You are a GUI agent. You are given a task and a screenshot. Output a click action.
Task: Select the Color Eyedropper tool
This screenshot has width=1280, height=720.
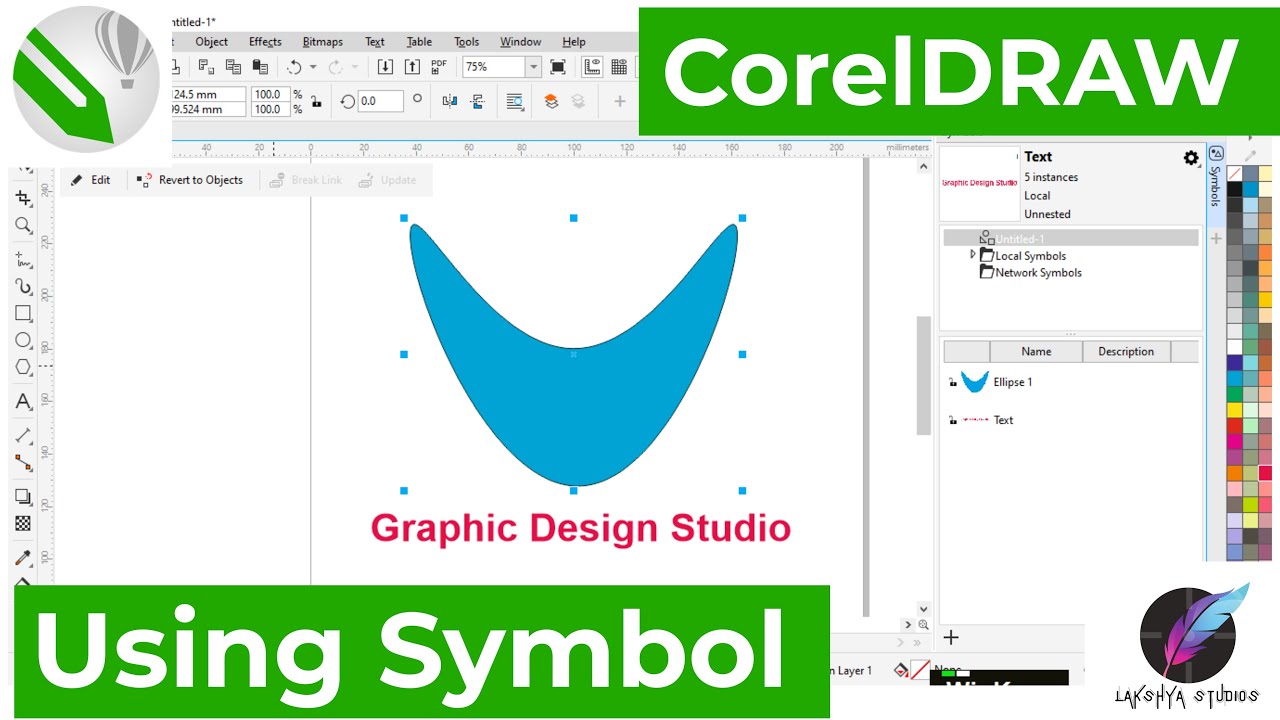tap(23, 558)
